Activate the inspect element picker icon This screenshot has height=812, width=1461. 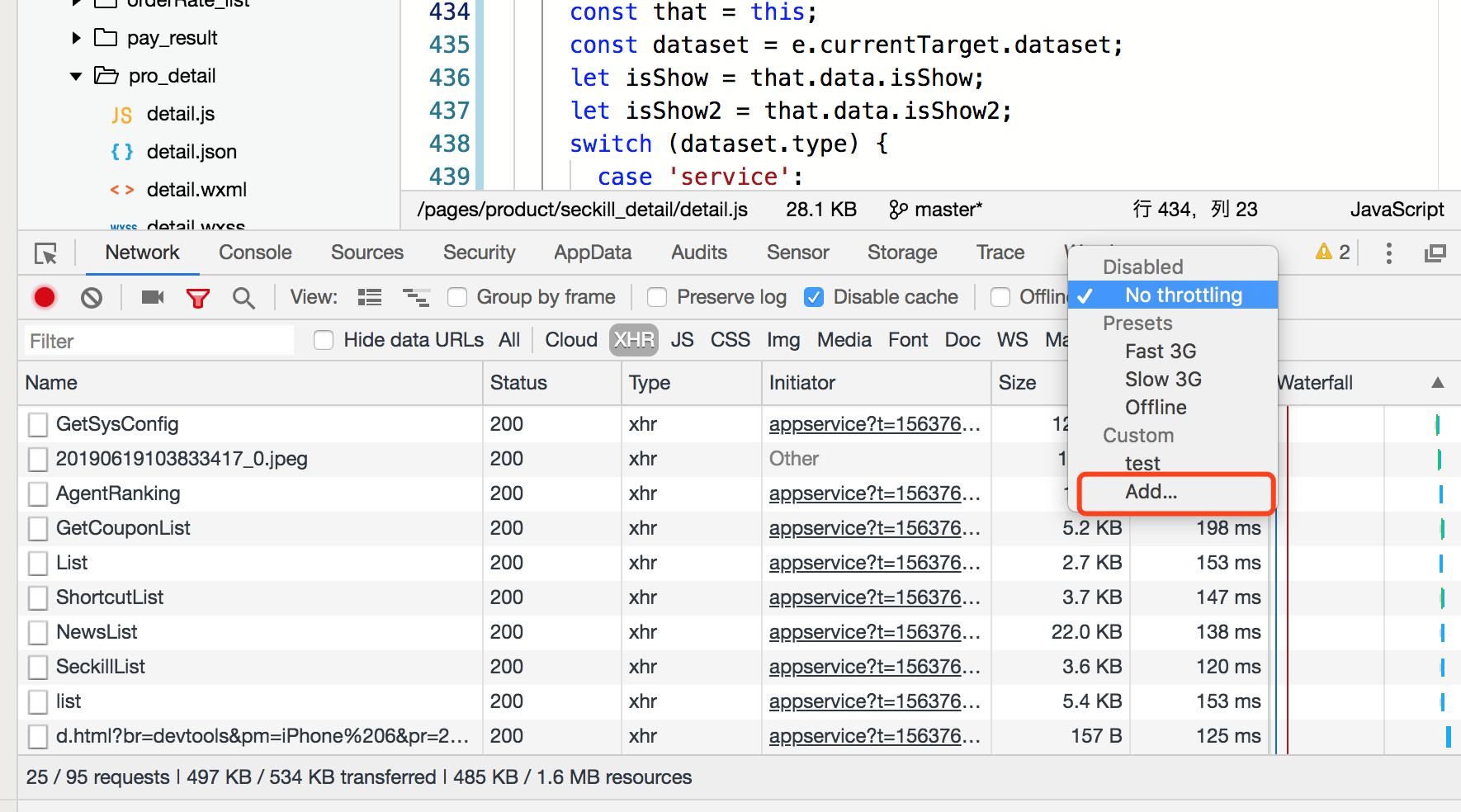point(46,253)
